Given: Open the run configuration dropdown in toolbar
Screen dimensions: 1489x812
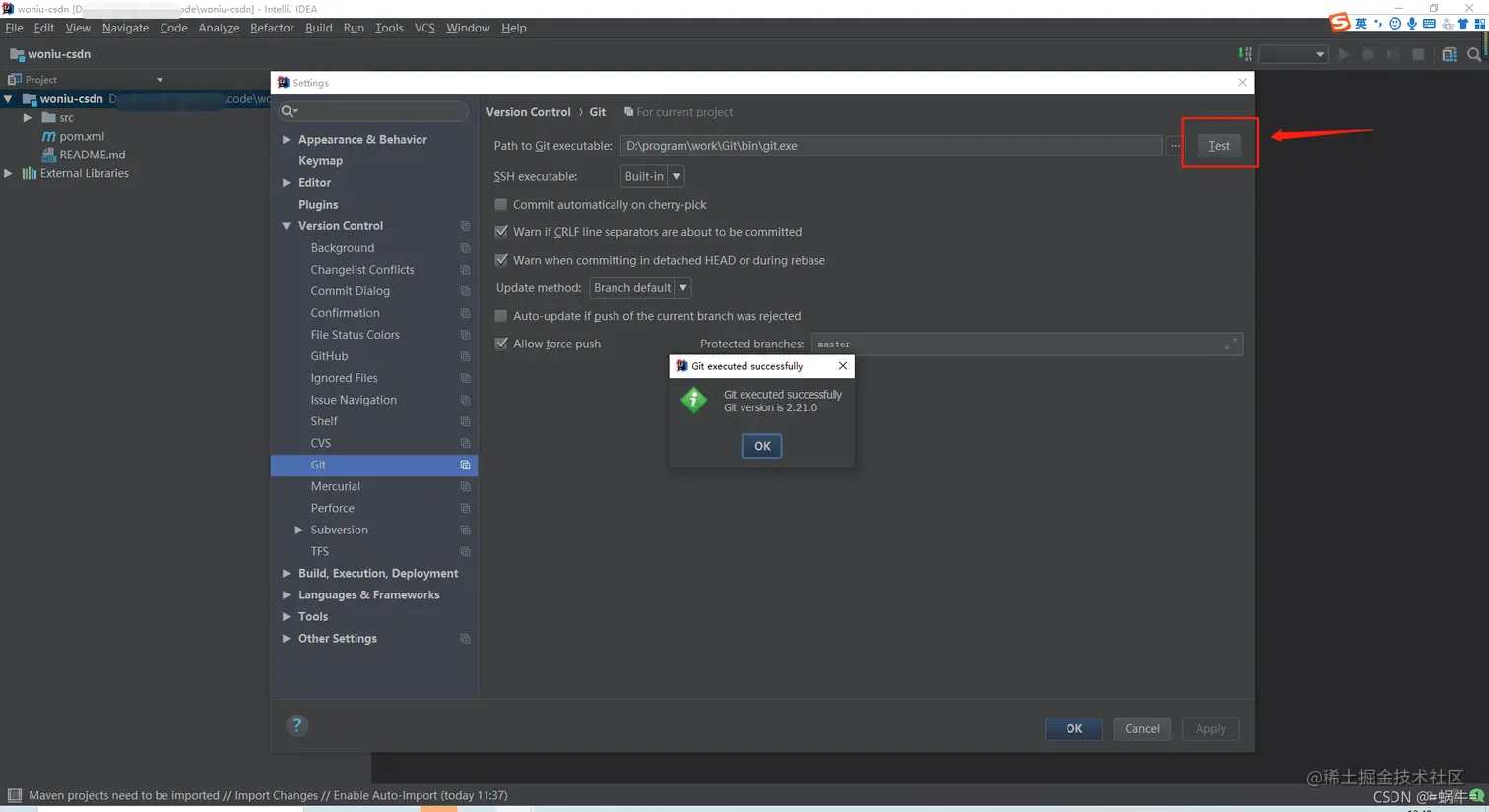Looking at the screenshot, I should [1293, 54].
